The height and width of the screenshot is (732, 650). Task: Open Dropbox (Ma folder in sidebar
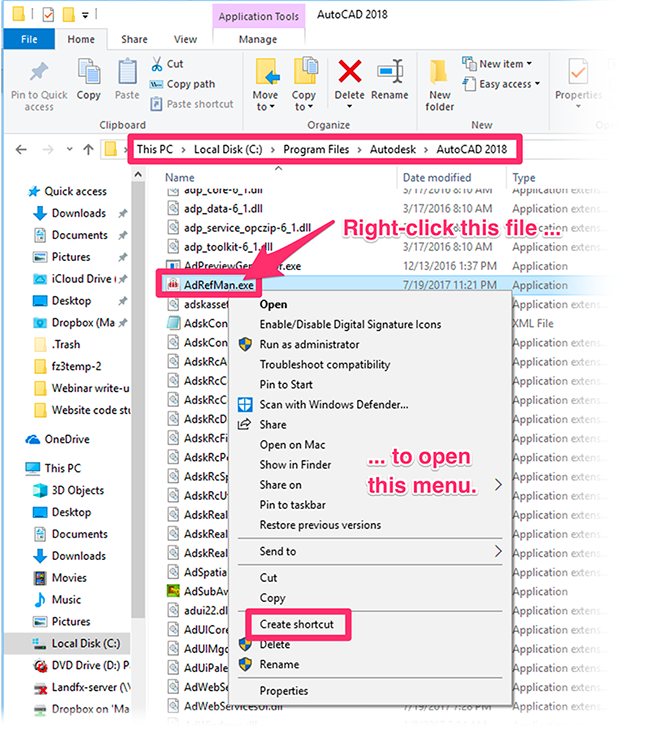click(x=83, y=323)
